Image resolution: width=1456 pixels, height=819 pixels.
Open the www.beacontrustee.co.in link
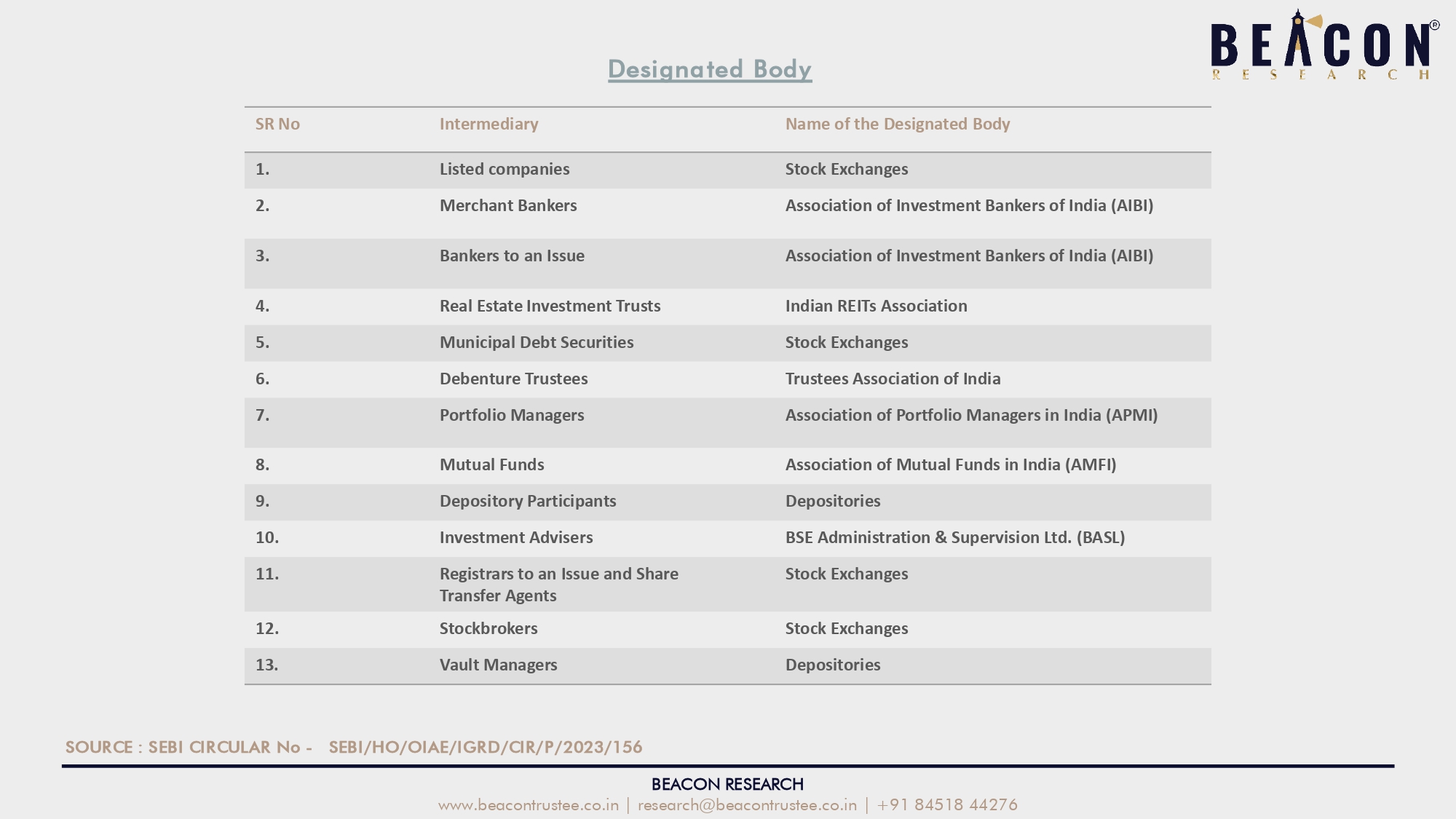coord(529,804)
